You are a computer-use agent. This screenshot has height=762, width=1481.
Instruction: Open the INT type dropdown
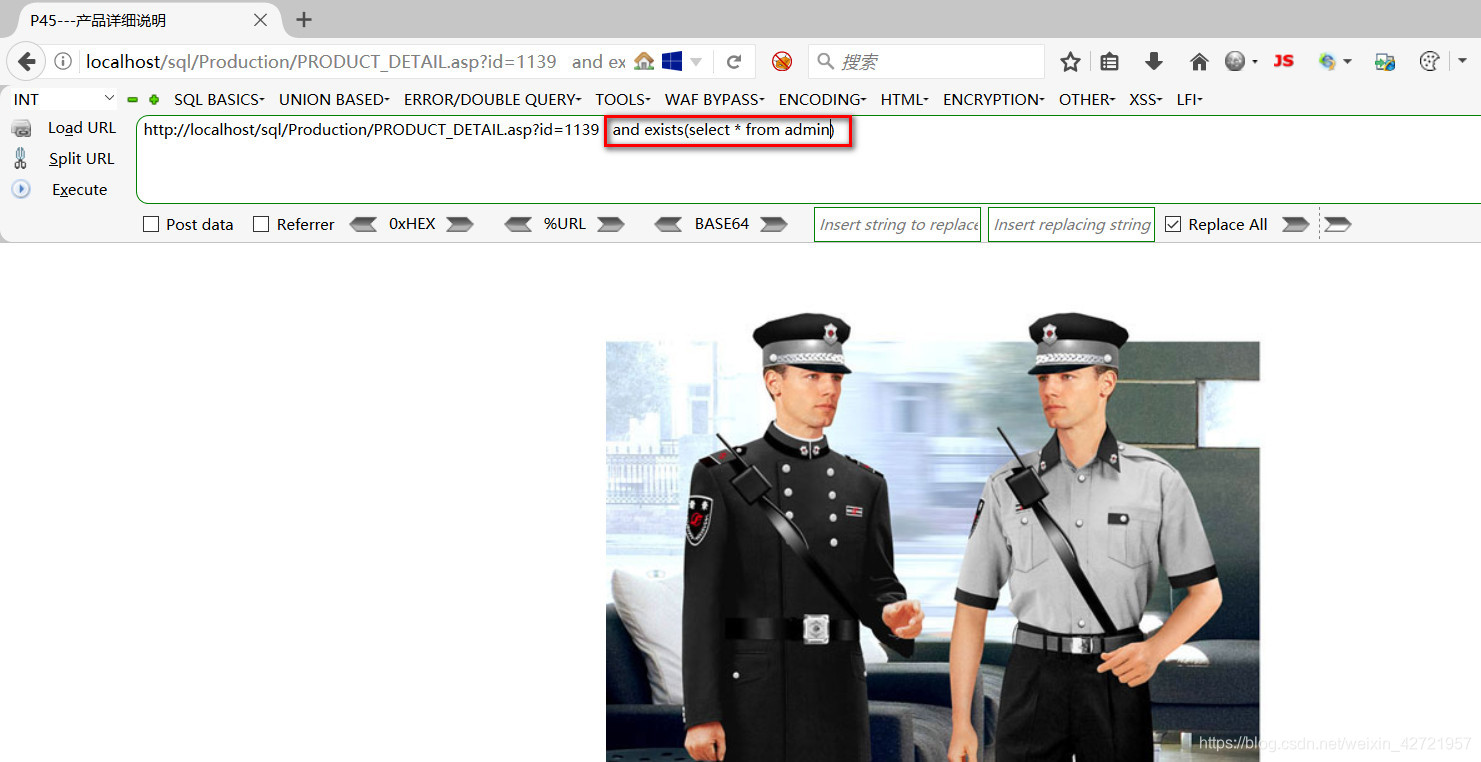tap(64, 99)
